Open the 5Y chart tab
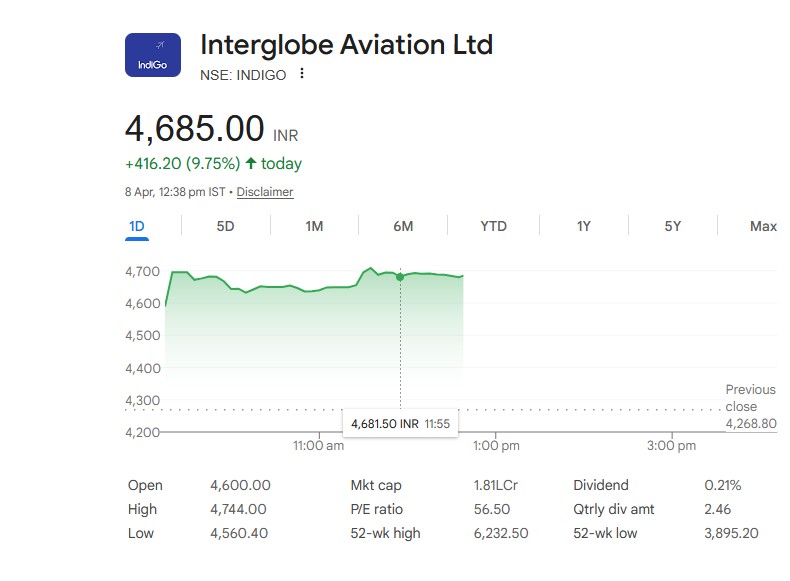Image resolution: width=790 pixels, height=581 pixels. coord(673,226)
